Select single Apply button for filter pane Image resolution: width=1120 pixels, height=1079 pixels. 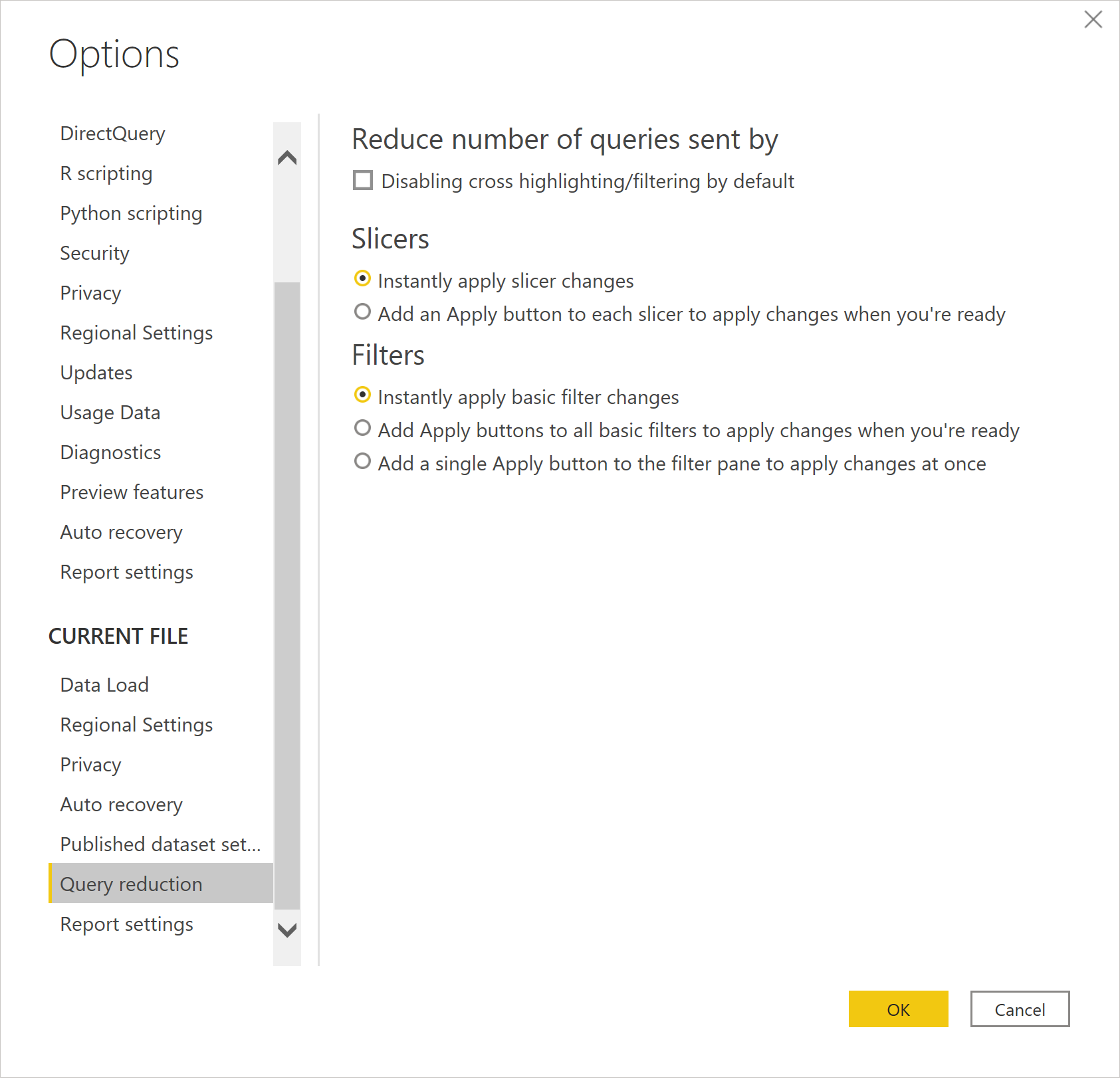pos(362,461)
